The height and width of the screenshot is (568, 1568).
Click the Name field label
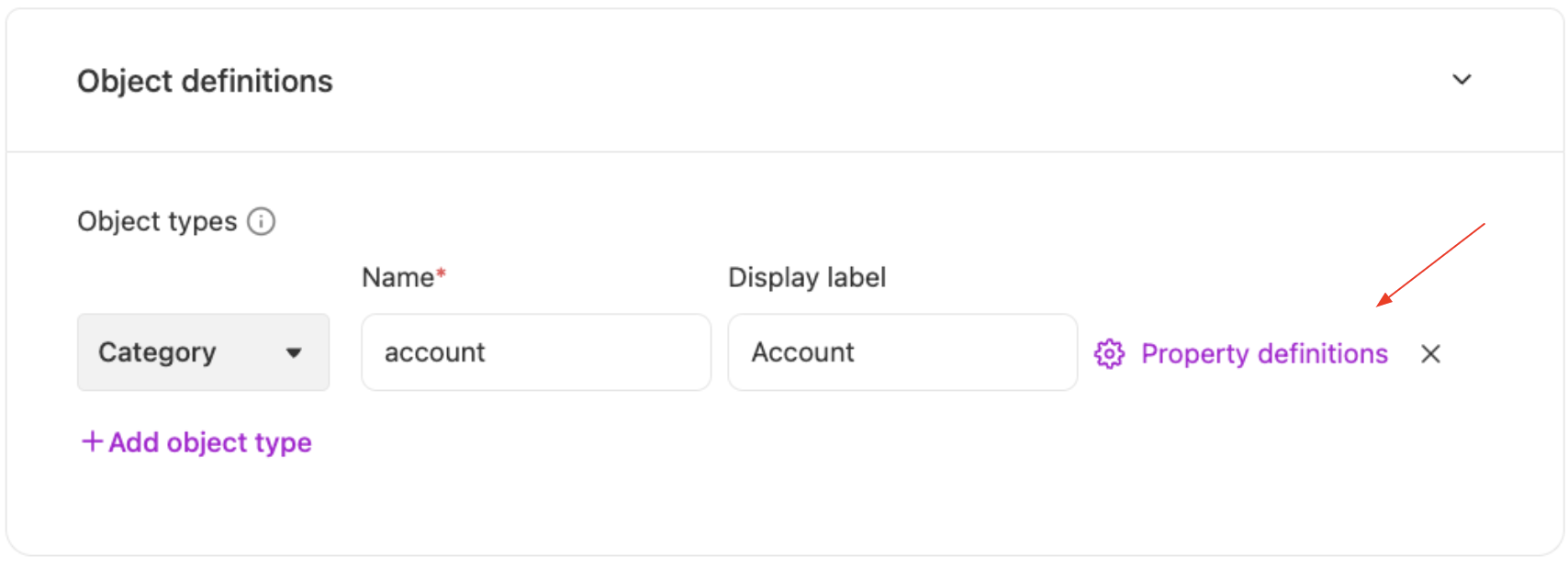[398, 277]
